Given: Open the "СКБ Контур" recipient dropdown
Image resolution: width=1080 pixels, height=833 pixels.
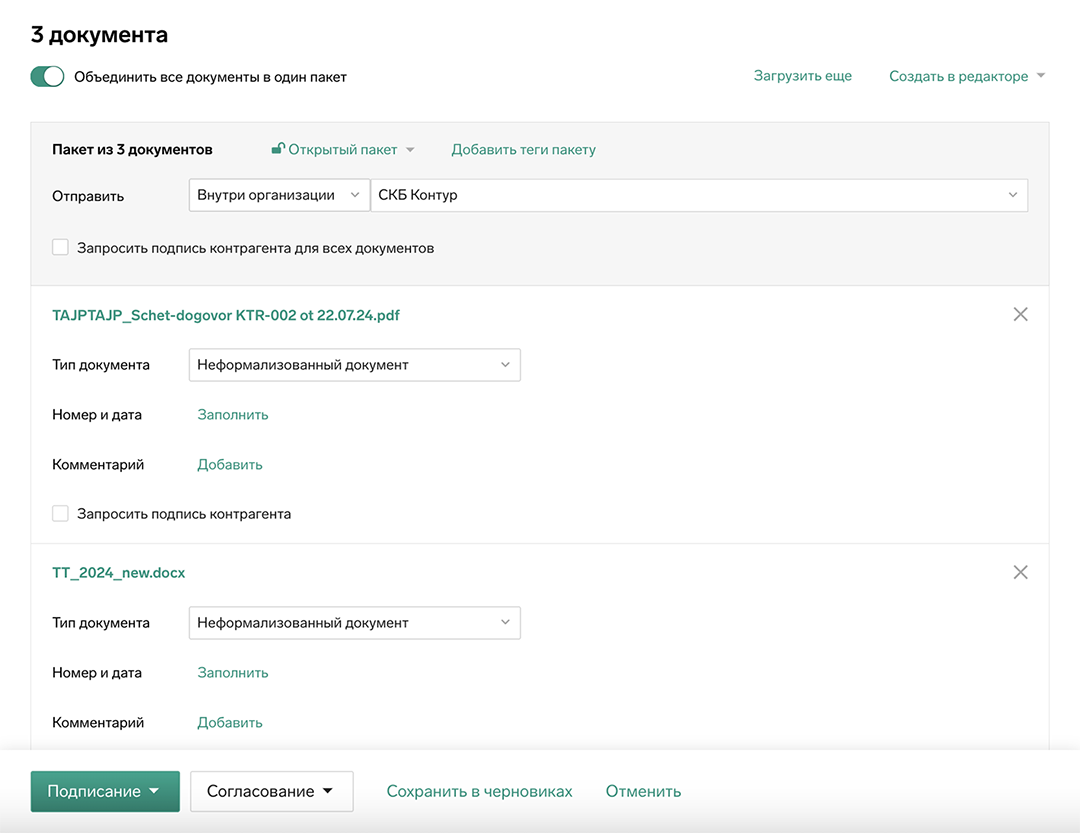Looking at the screenshot, I should (x=699, y=195).
